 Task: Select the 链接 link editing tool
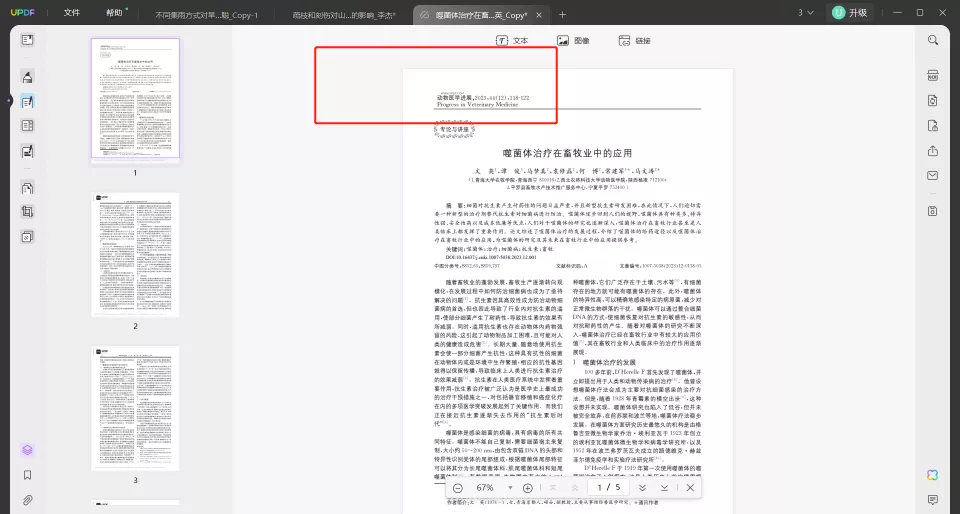[634, 40]
